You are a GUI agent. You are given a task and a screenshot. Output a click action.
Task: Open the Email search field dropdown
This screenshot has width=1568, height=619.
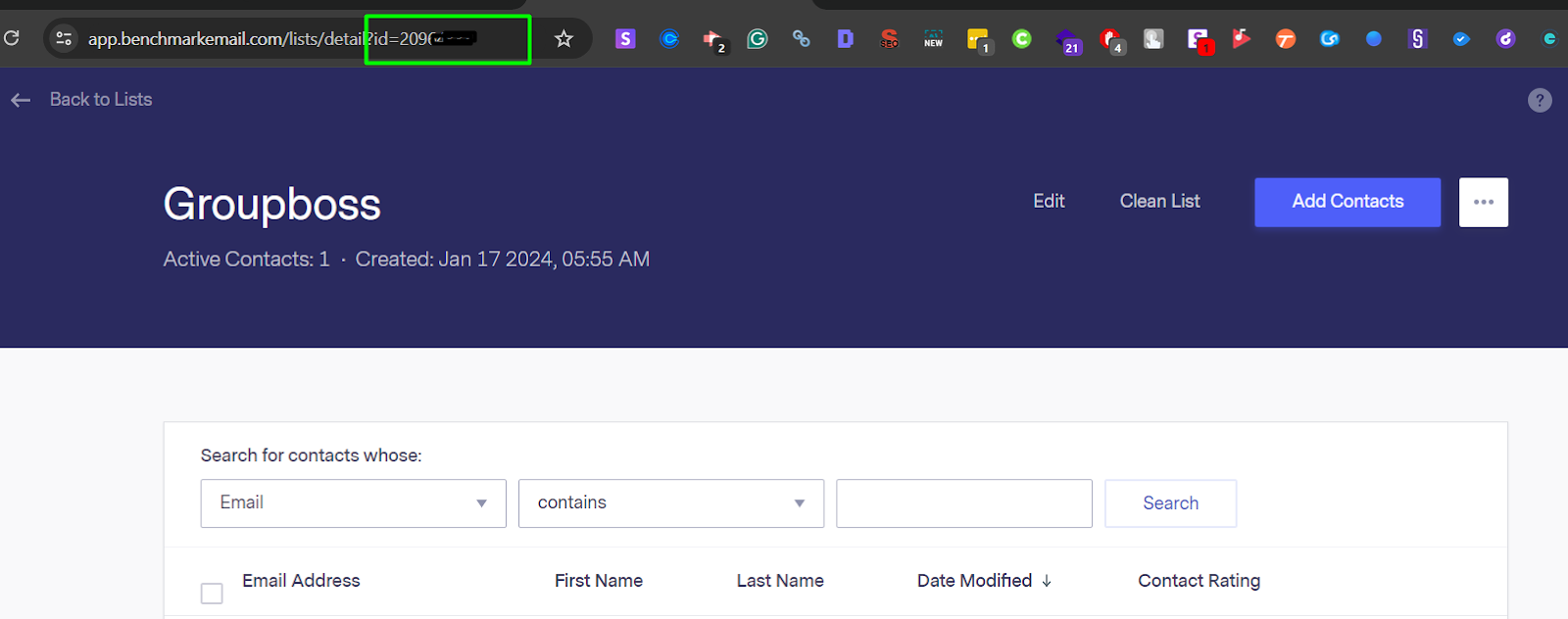pyautogui.click(x=354, y=503)
